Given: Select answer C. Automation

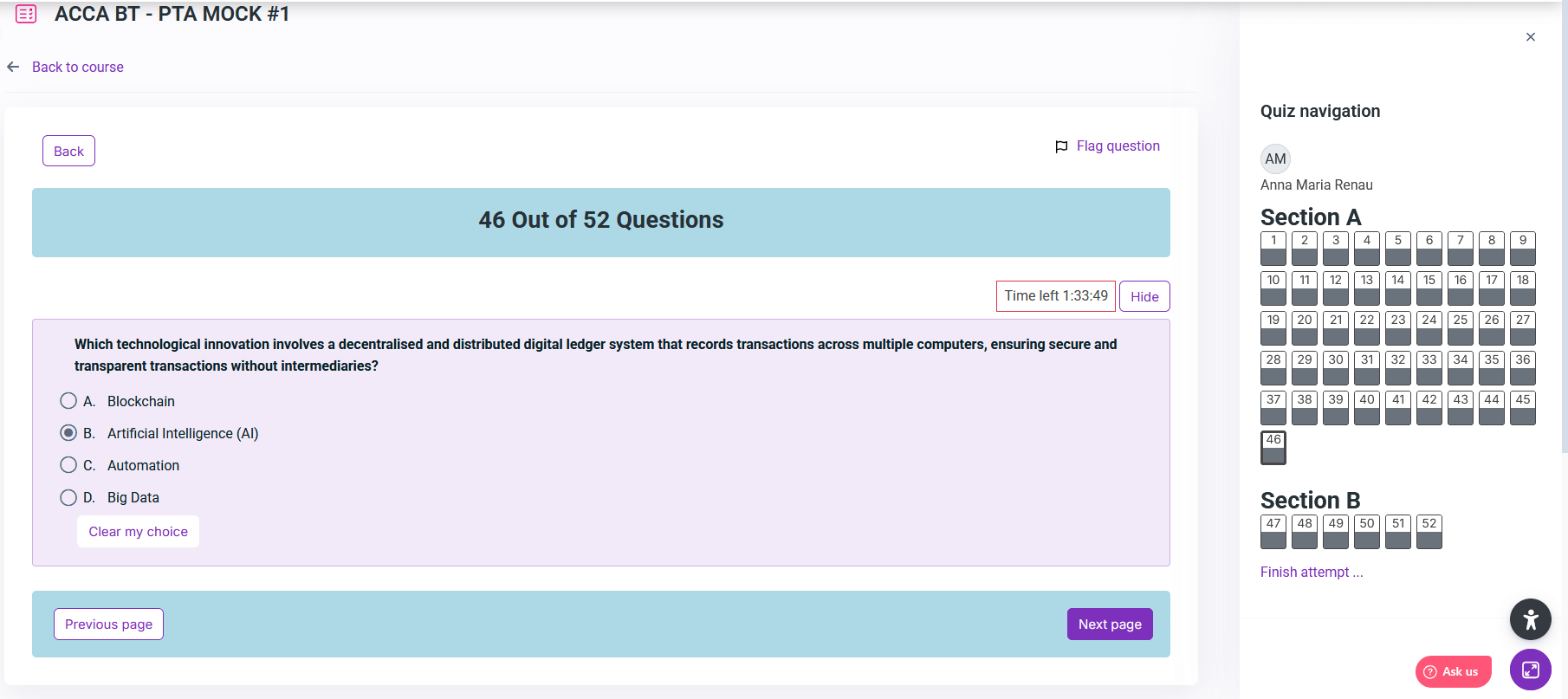Looking at the screenshot, I should click(x=68, y=465).
